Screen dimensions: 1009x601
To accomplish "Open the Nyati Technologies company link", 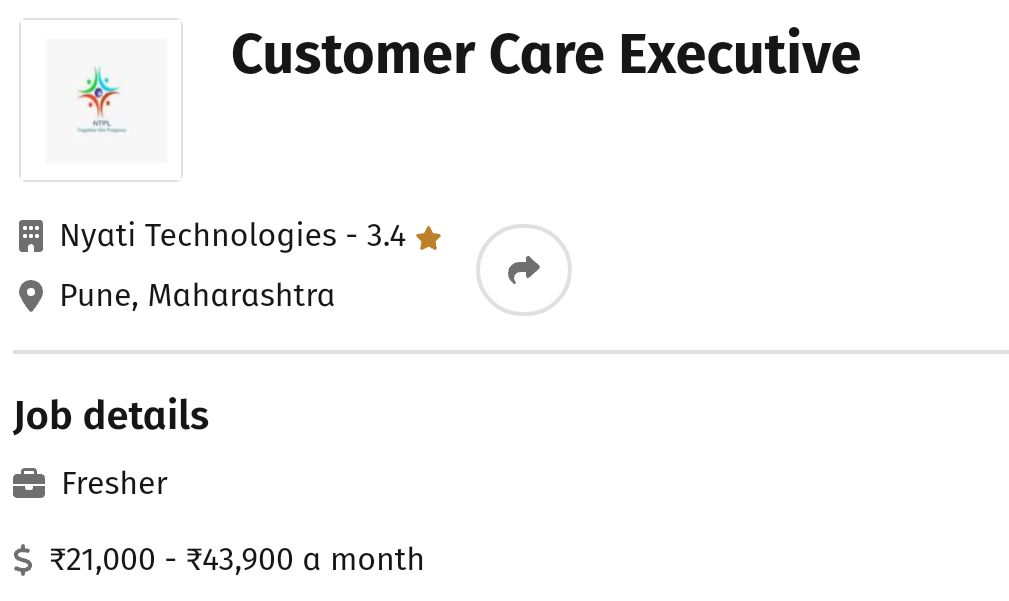I will click(x=198, y=236).
